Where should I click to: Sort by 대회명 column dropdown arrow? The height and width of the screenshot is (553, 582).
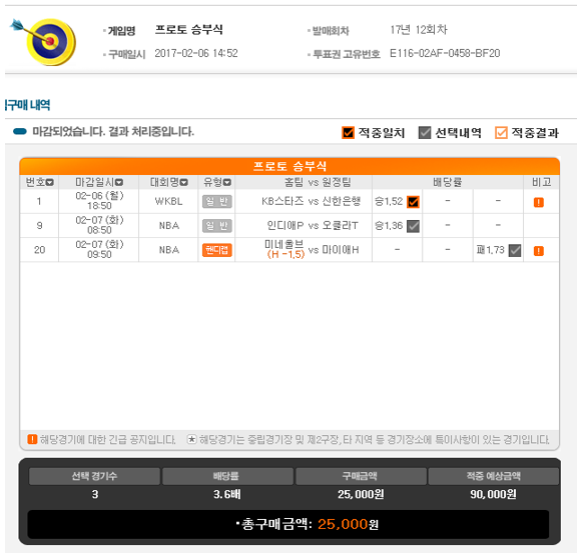point(184,182)
